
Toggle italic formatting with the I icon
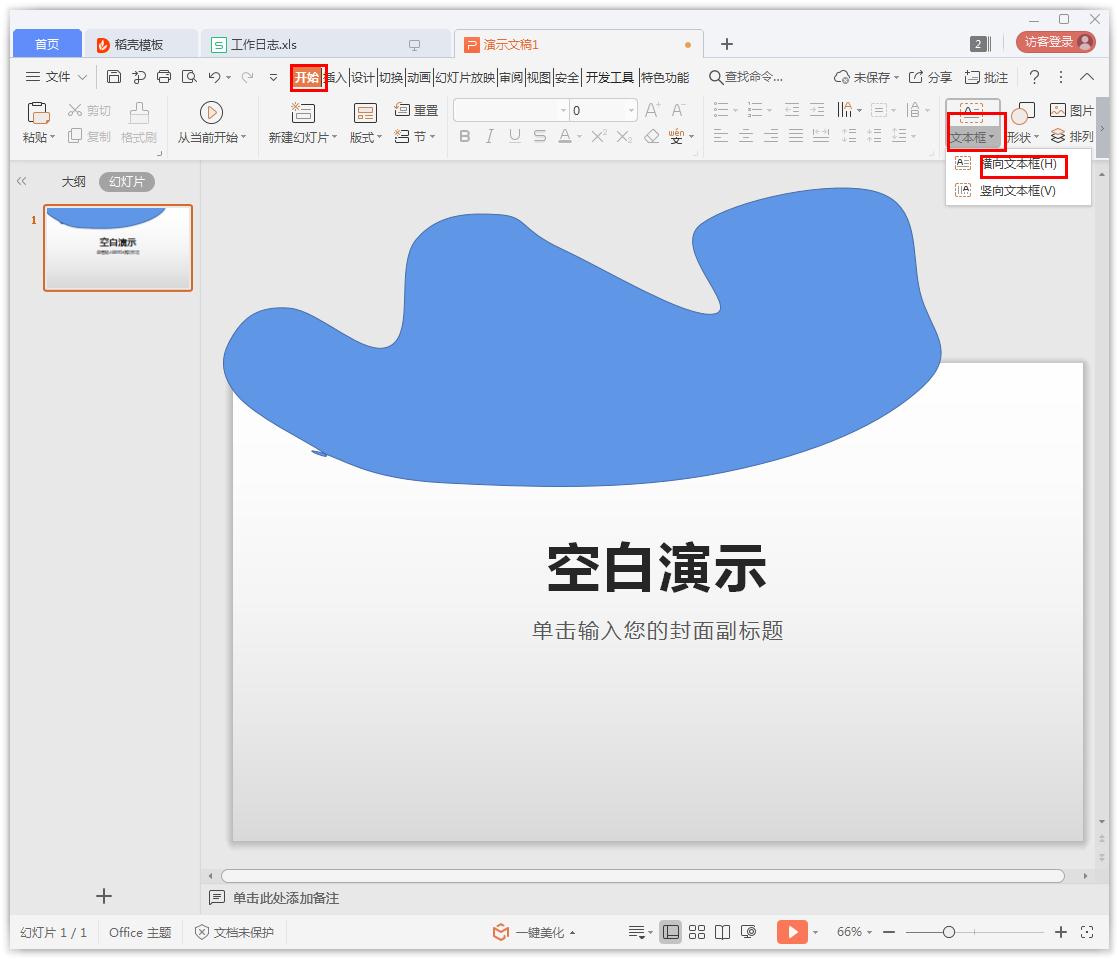click(488, 137)
